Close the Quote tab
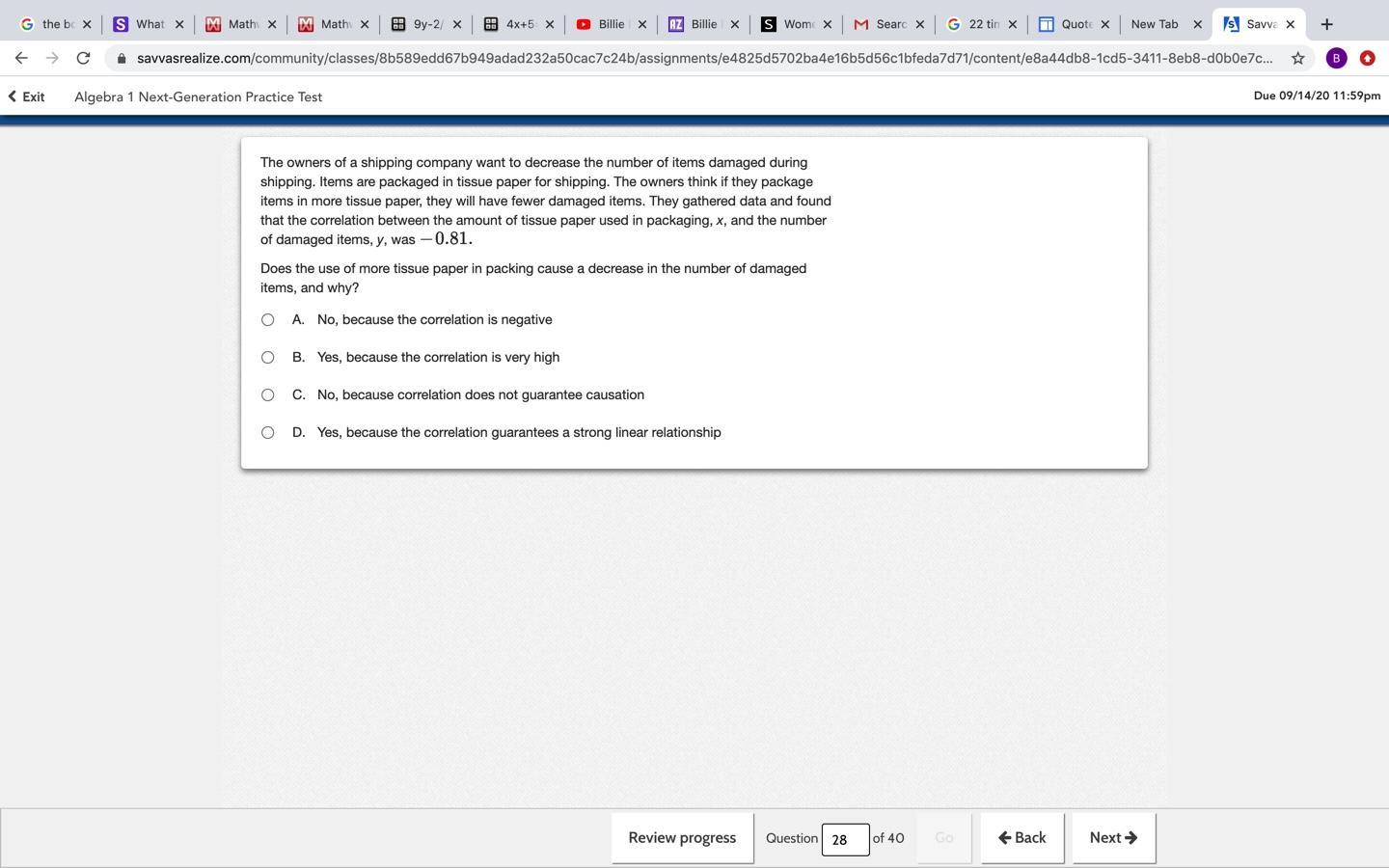The image size is (1389, 868). pos(1104,24)
